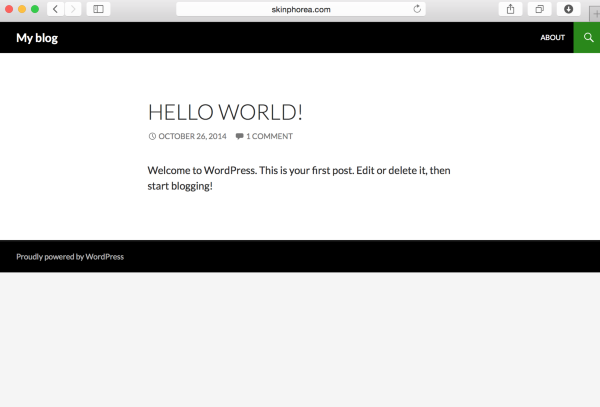This screenshot has width=600, height=407.
Task: Open the Share sheet button
Action: point(510,9)
